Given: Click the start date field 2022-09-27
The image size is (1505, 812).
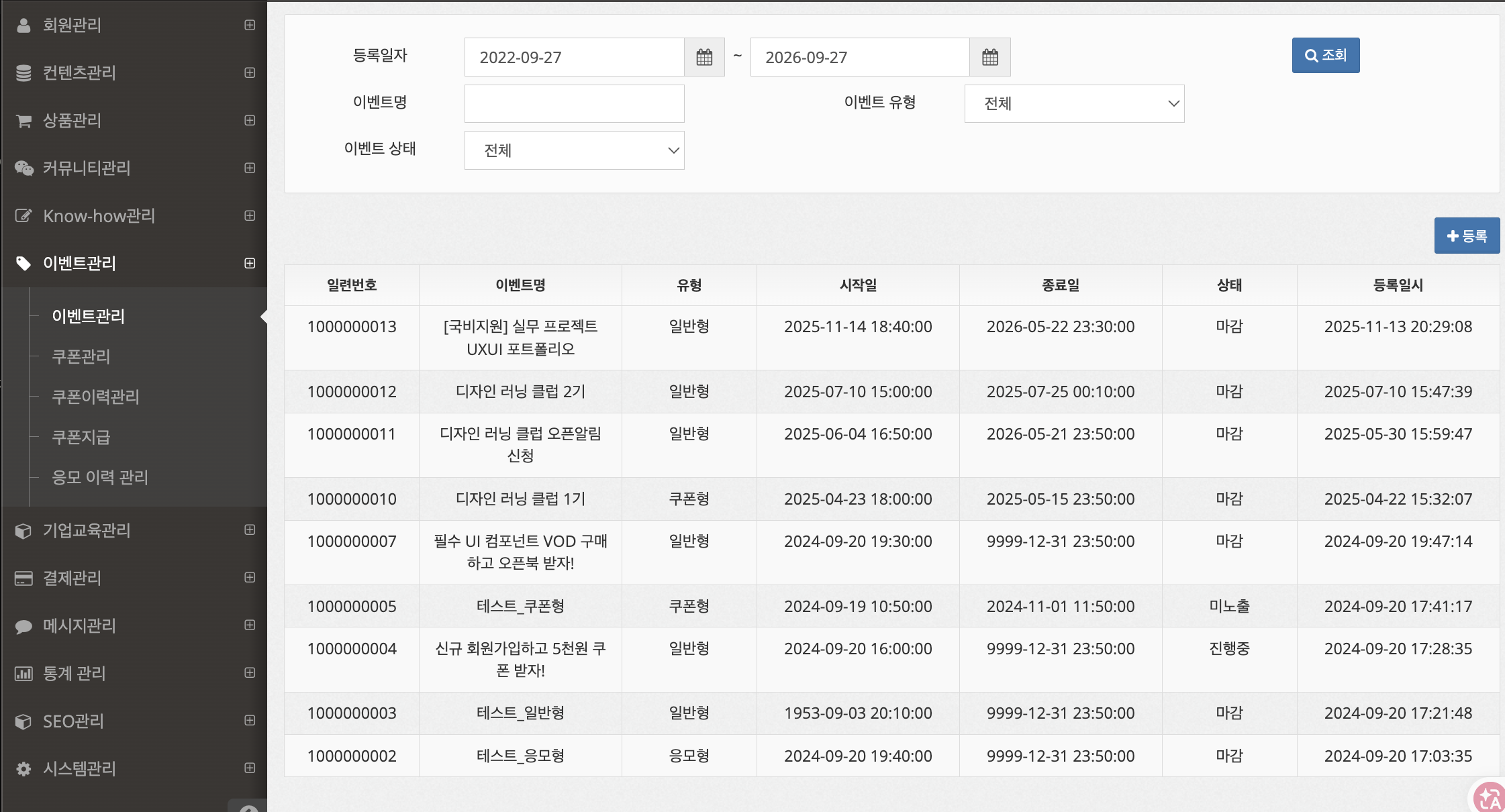Looking at the screenshot, I should tap(574, 57).
